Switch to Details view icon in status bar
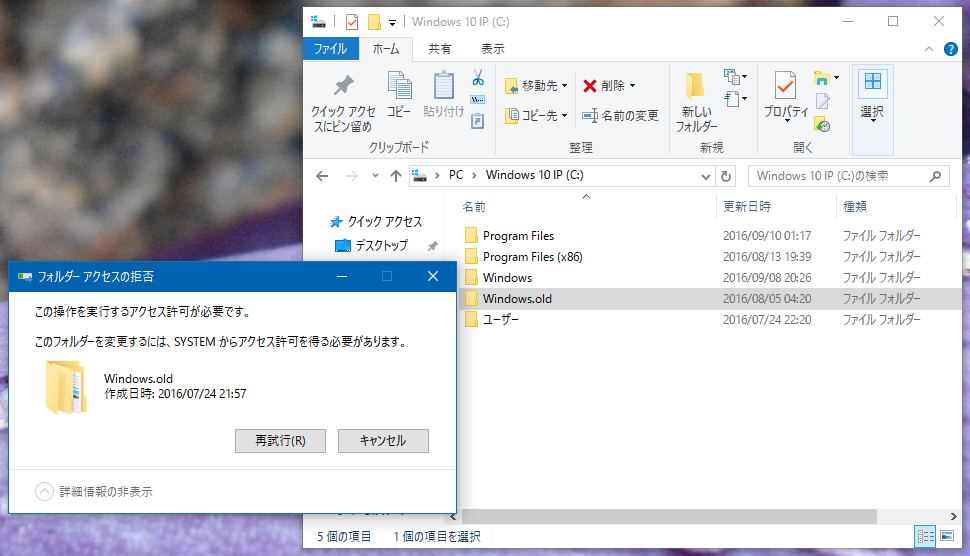Viewport: 970px width, 556px height. click(x=925, y=536)
